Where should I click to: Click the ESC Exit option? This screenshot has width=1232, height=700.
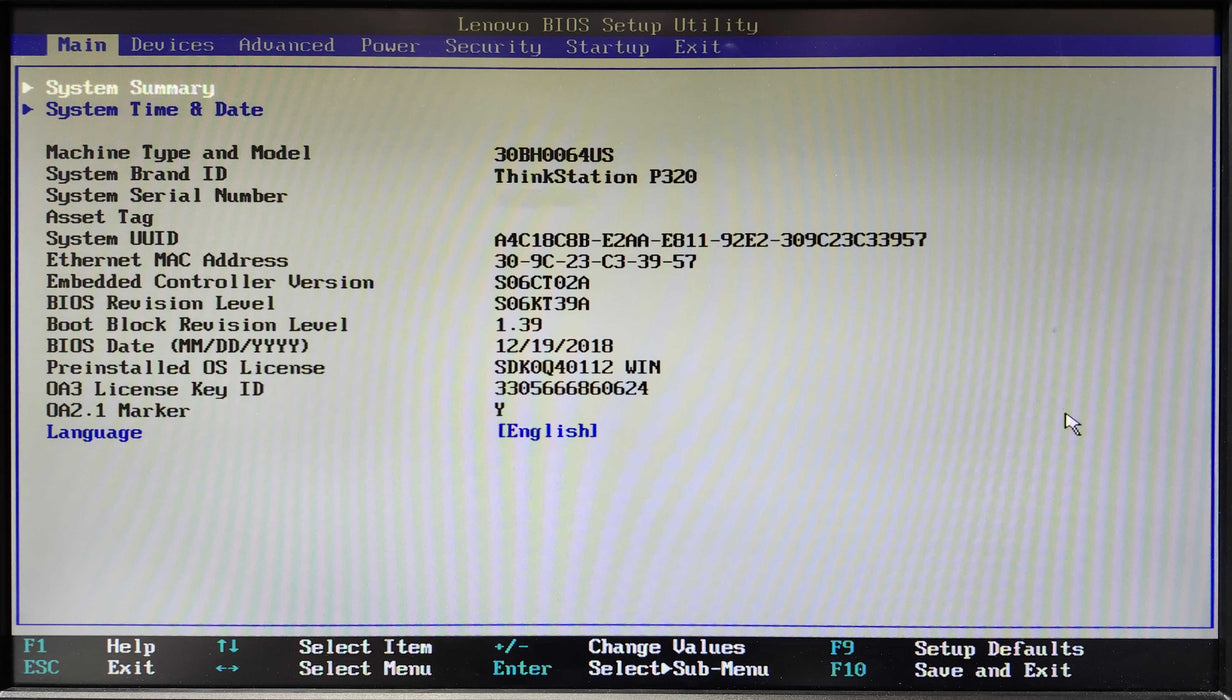[88, 668]
